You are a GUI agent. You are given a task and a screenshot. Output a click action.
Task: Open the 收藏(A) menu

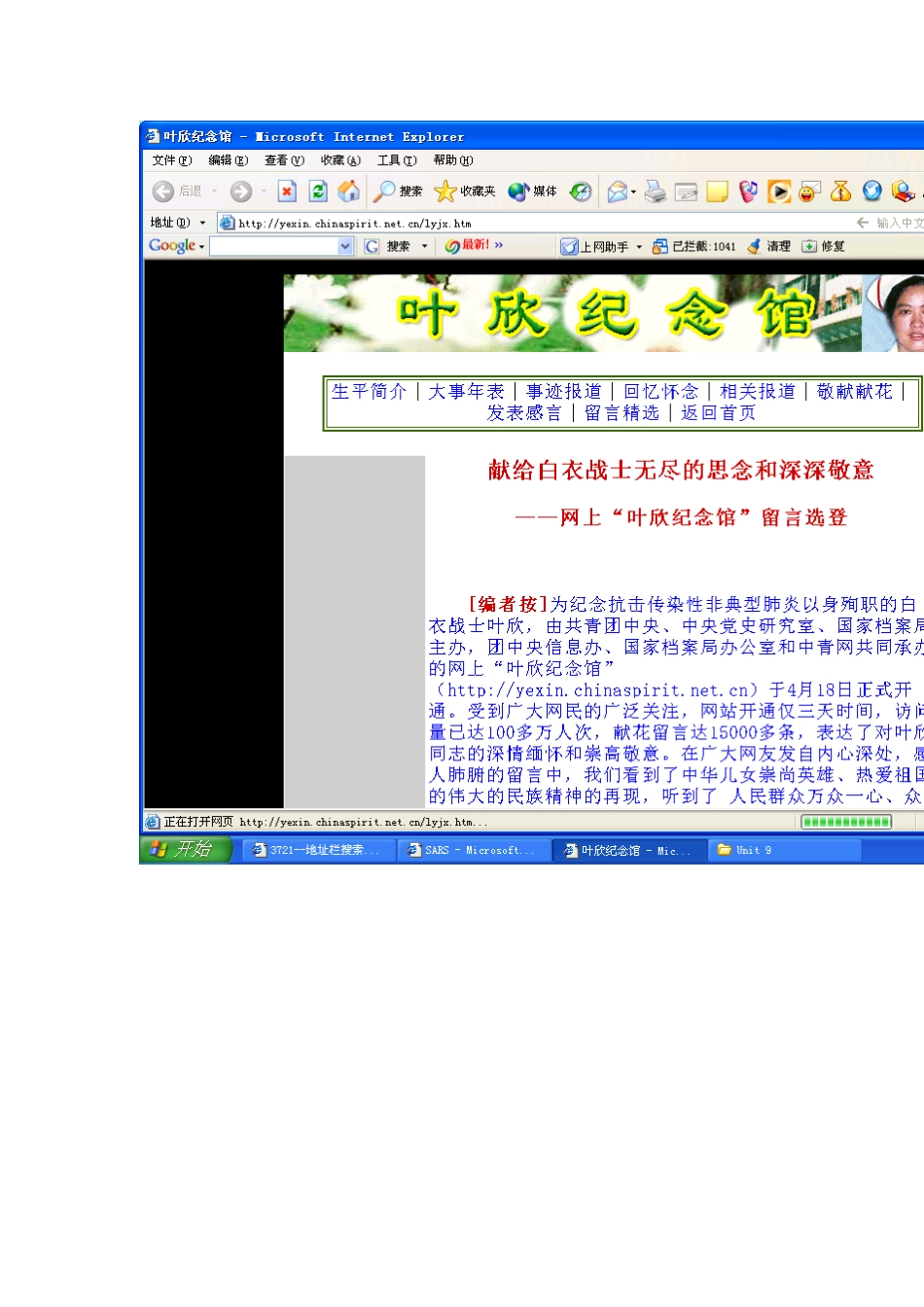[x=340, y=160]
